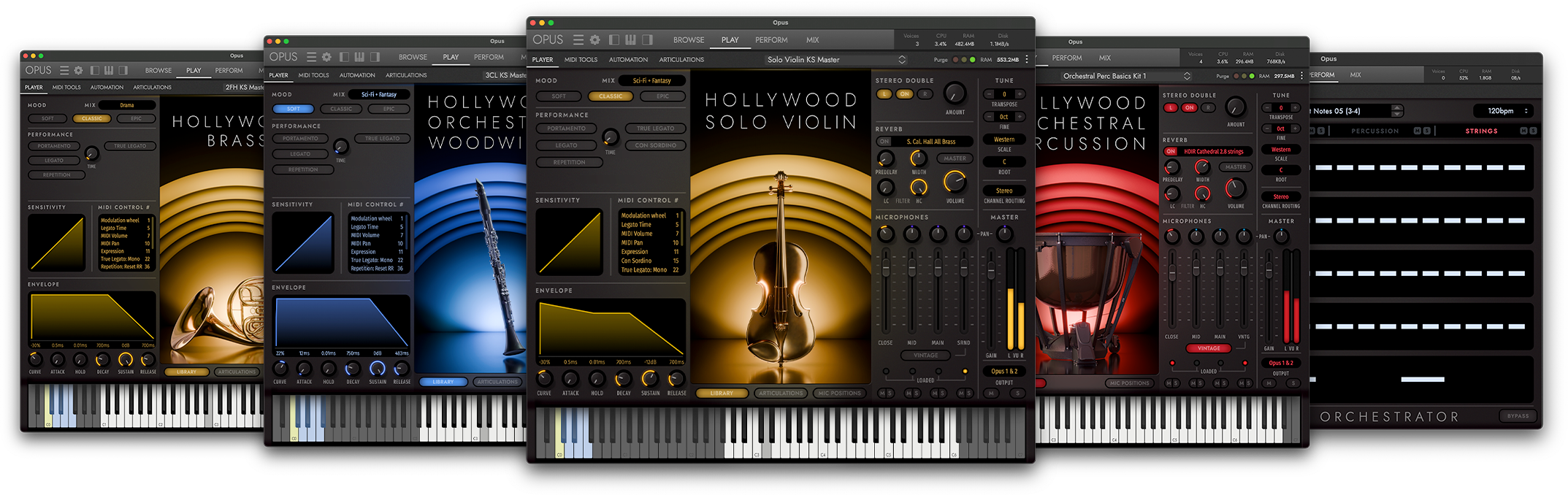Open the root note C dropdown, Solo Violin

tap(1004, 162)
